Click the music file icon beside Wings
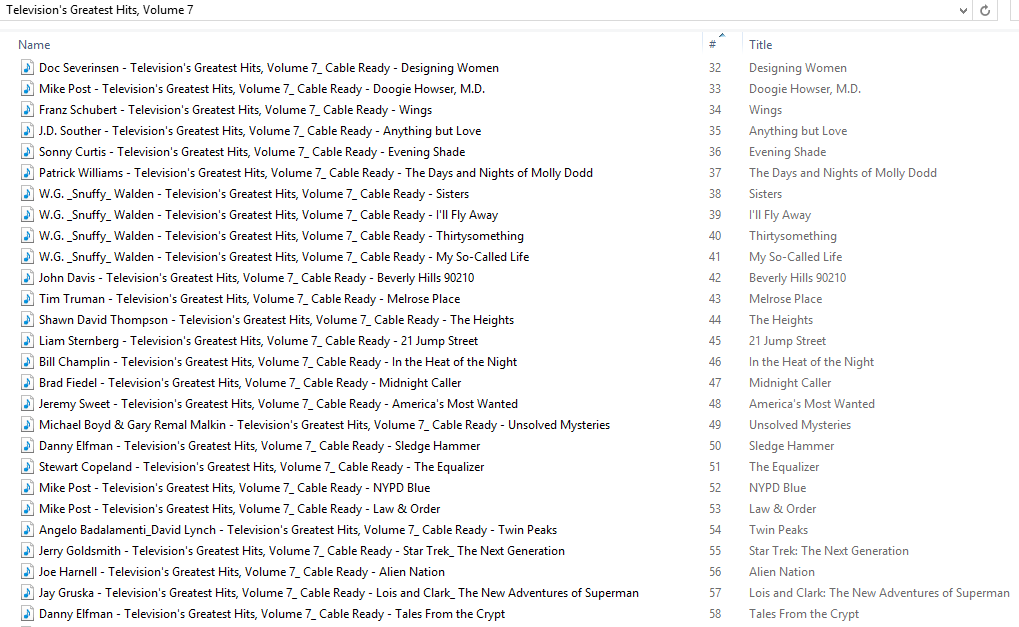 tap(27, 110)
